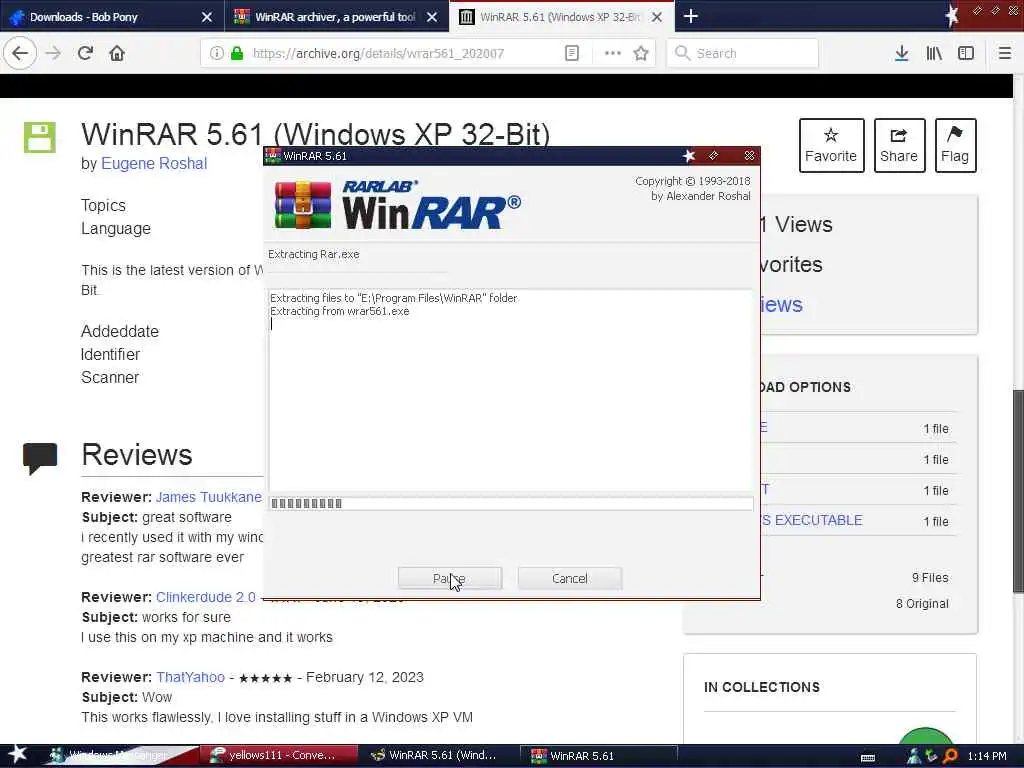Click the orange magnifier tray icon
This screenshot has width=1024, height=768.
coord(950,756)
